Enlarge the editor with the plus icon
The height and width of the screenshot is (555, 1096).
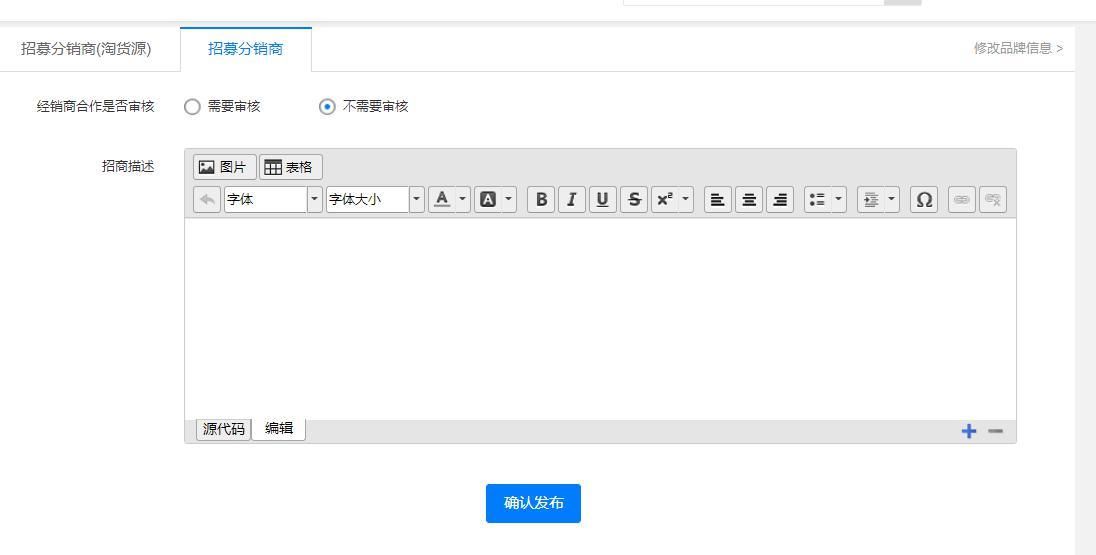click(969, 431)
